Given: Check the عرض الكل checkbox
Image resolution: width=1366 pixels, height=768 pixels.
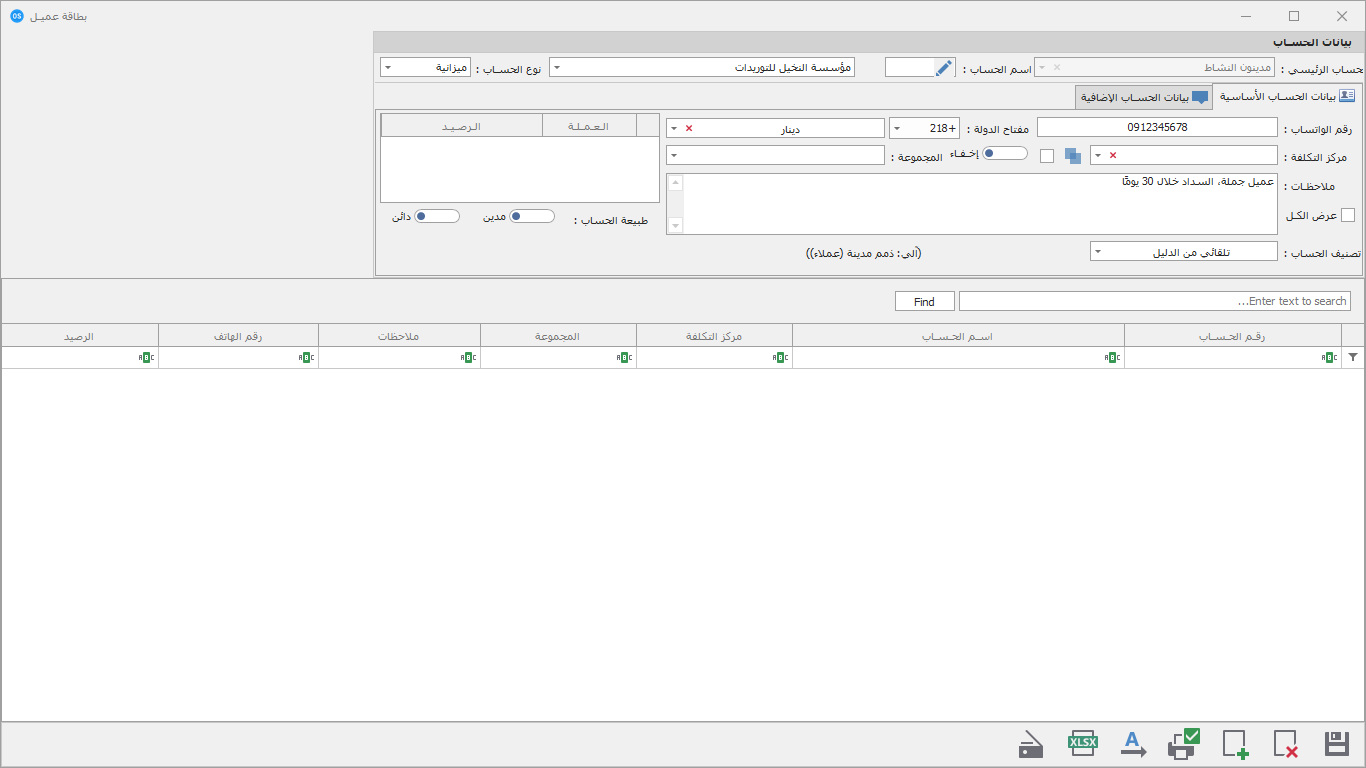Looking at the screenshot, I should pos(1347,215).
